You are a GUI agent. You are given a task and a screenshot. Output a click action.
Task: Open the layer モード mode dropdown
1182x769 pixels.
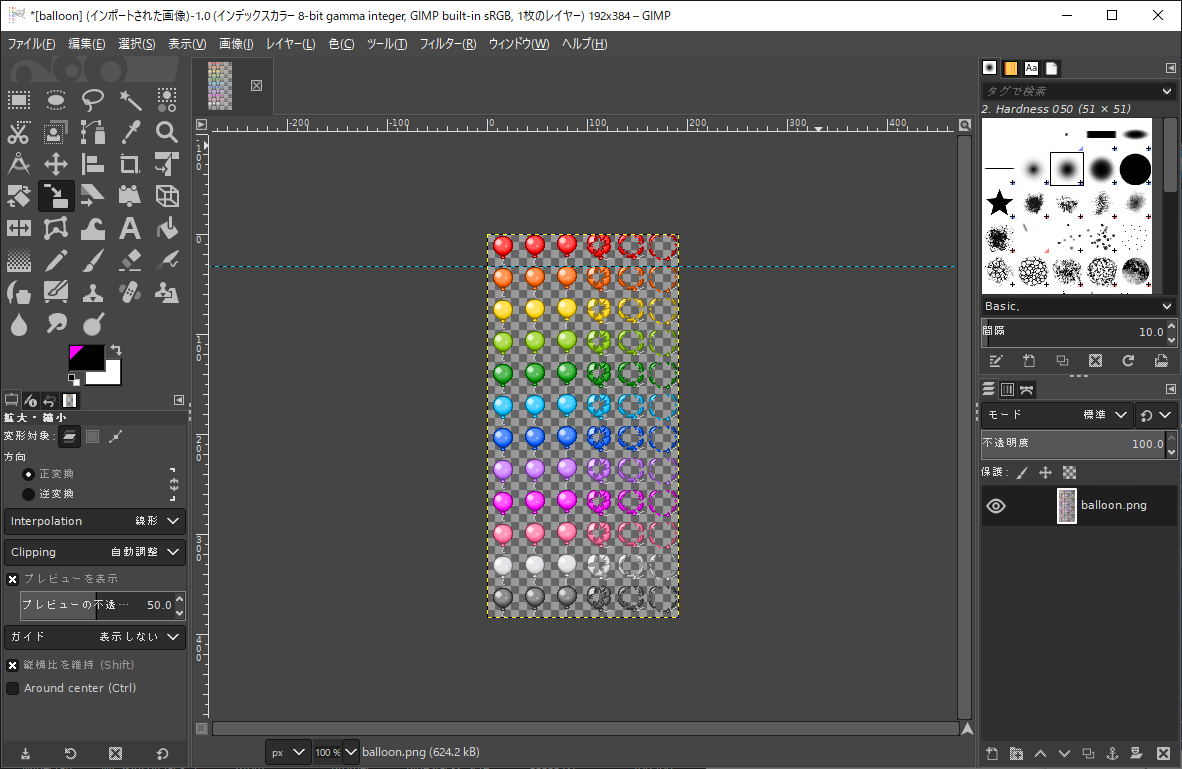[1057, 415]
